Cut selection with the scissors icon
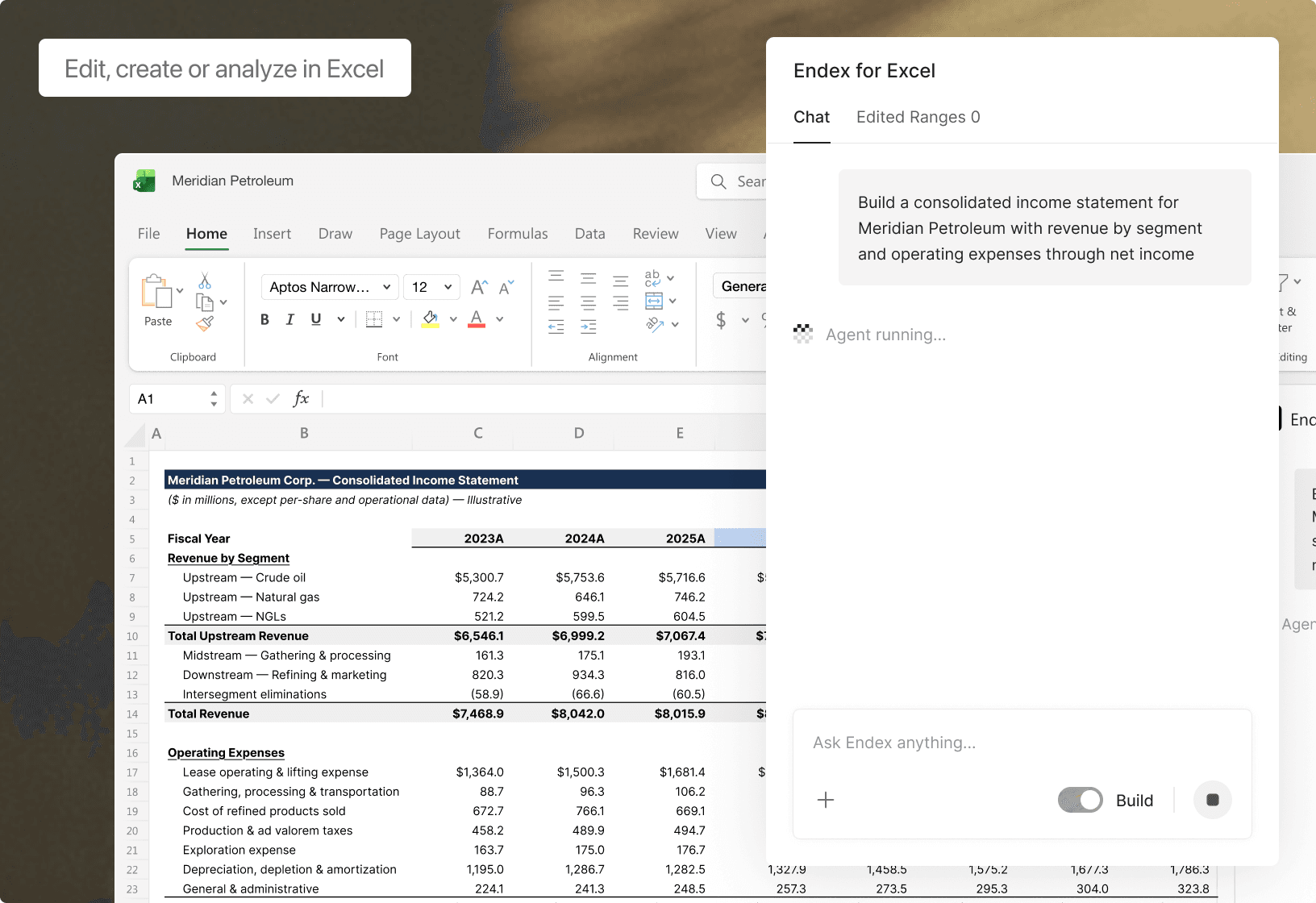This screenshot has height=903, width=1316. [x=205, y=281]
